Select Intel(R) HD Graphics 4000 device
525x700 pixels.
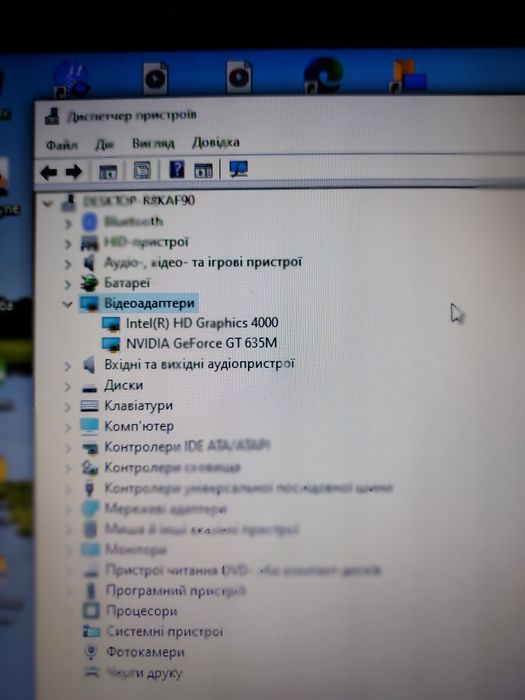click(x=202, y=323)
